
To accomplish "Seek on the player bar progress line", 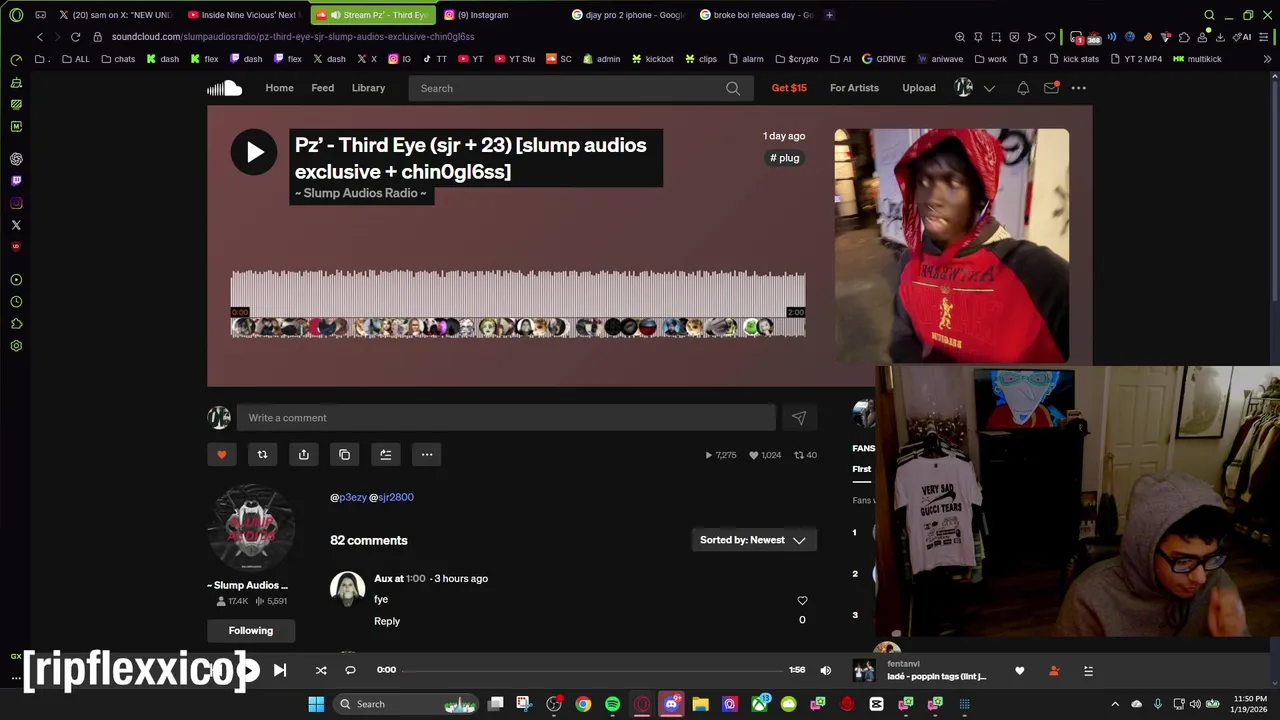I will (x=593, y=670).
